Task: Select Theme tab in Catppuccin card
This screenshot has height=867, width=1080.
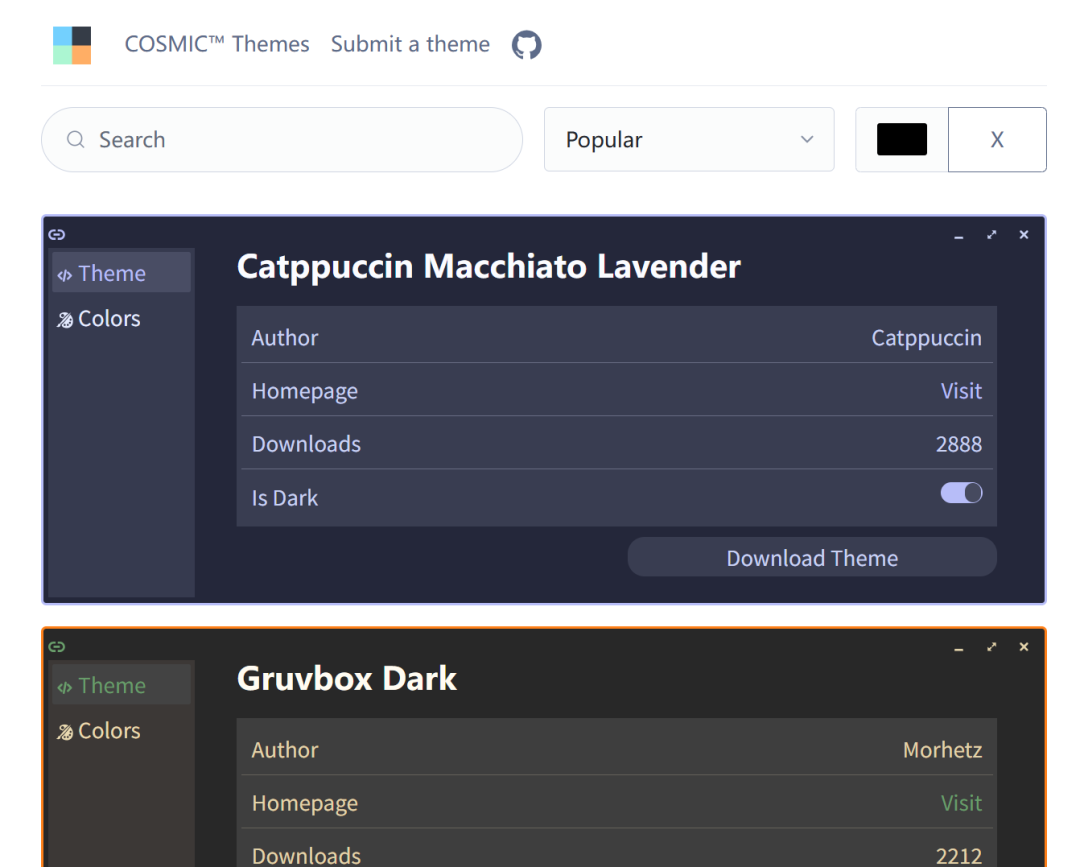Action: [121, 273]
